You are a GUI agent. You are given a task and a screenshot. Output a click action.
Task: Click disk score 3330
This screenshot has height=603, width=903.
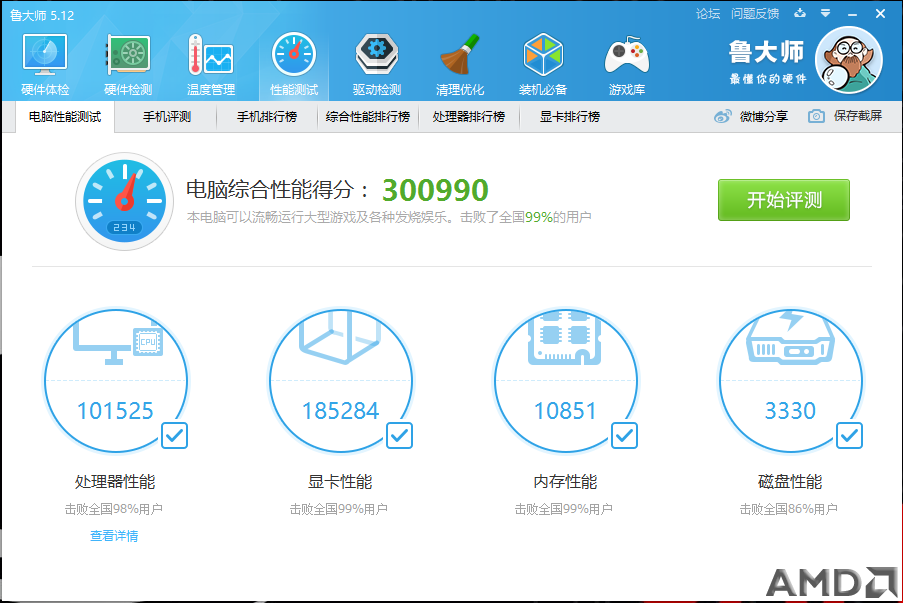[x=790, y=411]
